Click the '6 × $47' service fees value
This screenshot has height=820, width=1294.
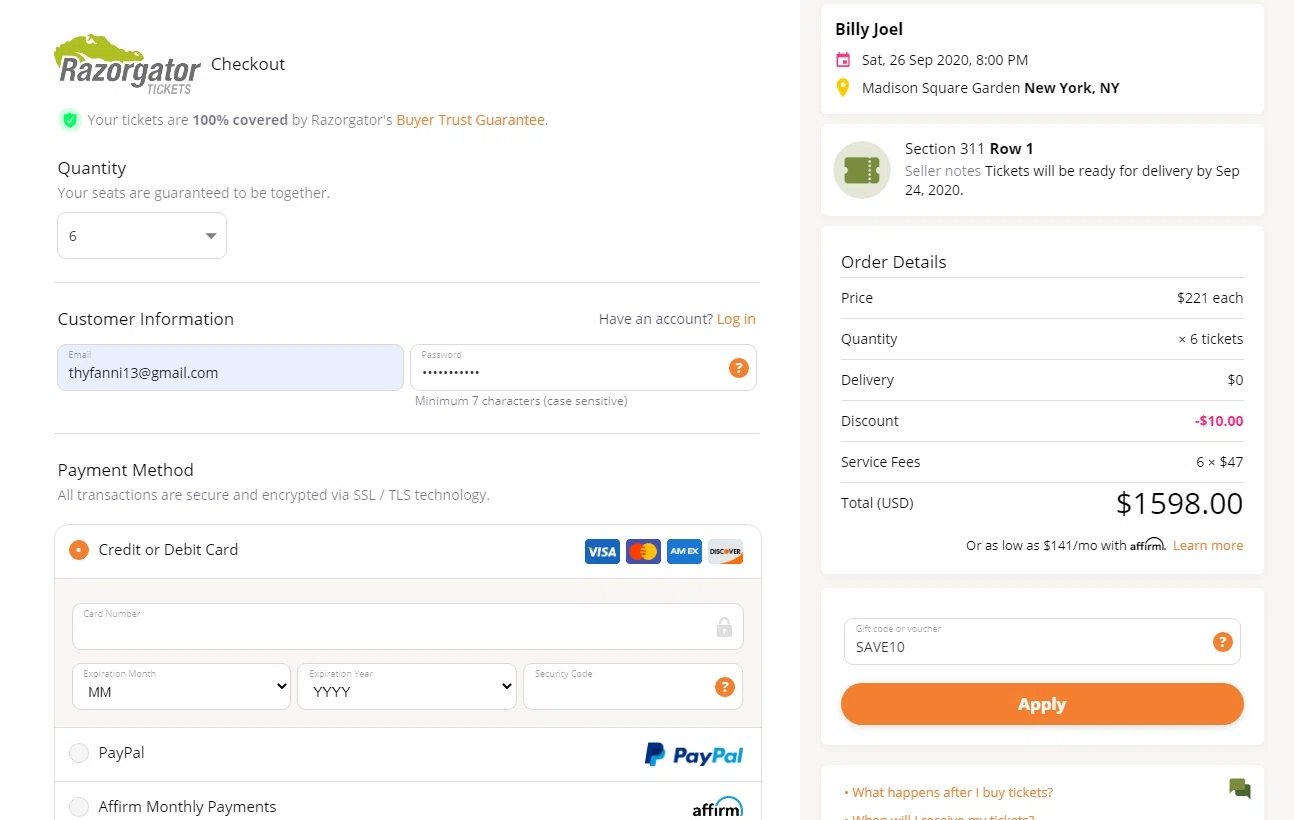tap(1220, 462)
